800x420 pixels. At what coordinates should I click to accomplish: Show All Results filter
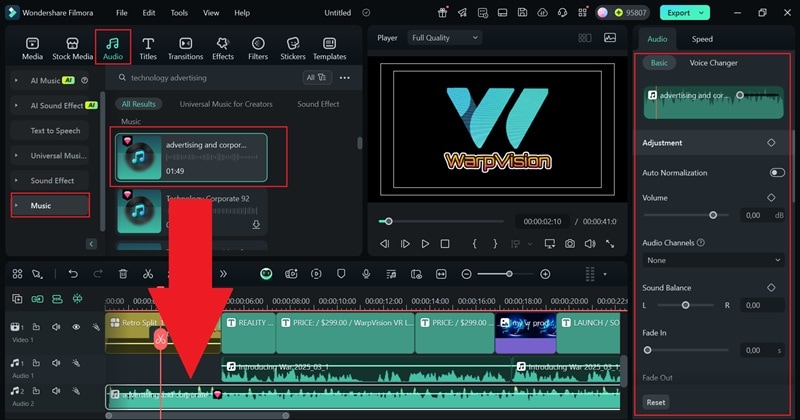click(138, 104)
